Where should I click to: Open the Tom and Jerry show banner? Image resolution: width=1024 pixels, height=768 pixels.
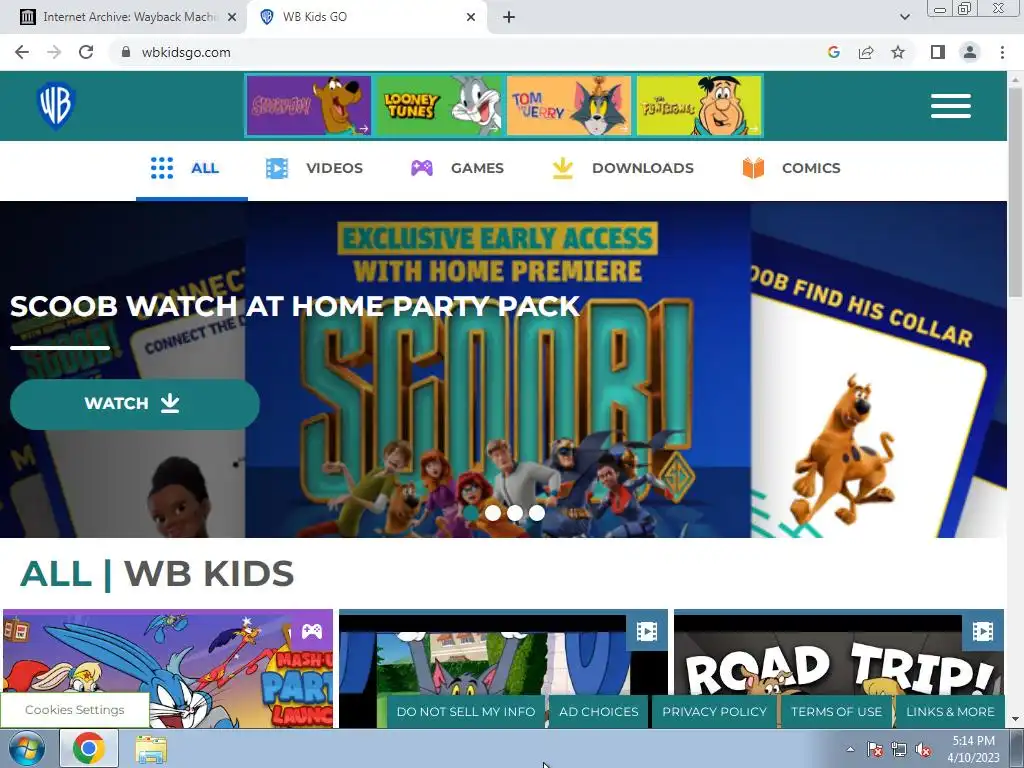pos(569,106)
